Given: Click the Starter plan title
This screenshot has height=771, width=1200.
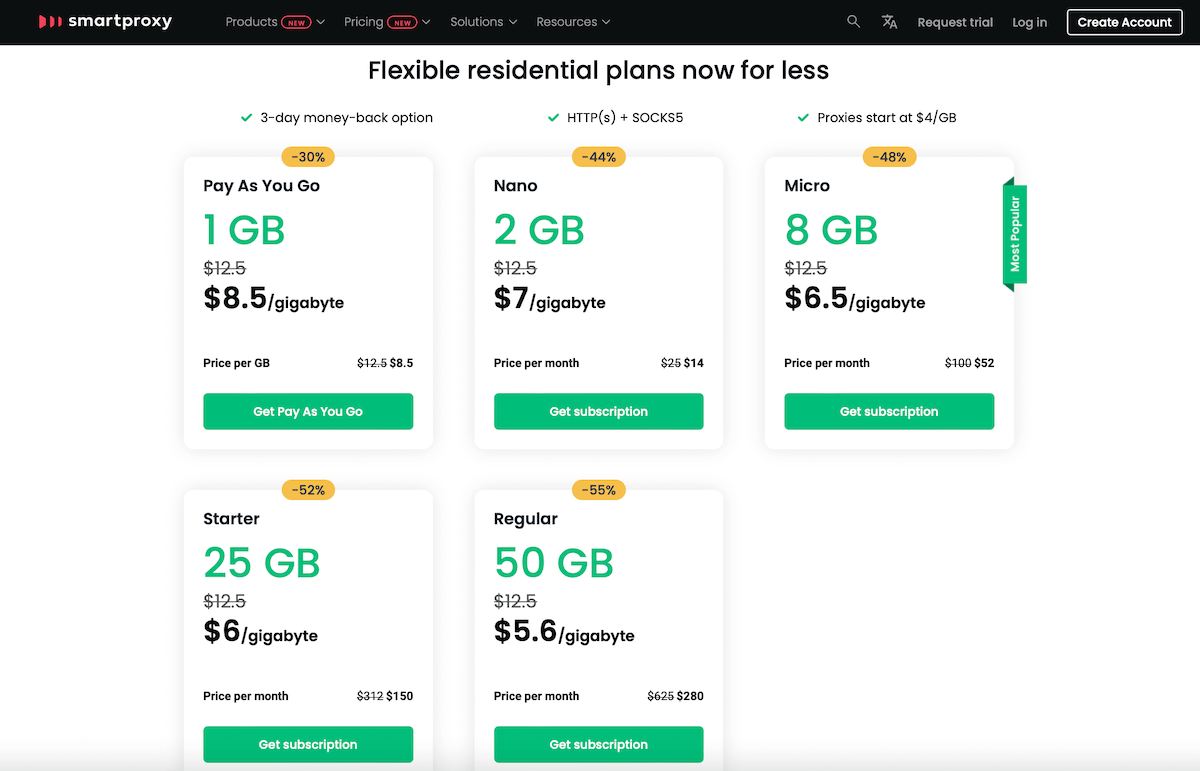Looking at the screenshot, I should (x=231, y=519).
